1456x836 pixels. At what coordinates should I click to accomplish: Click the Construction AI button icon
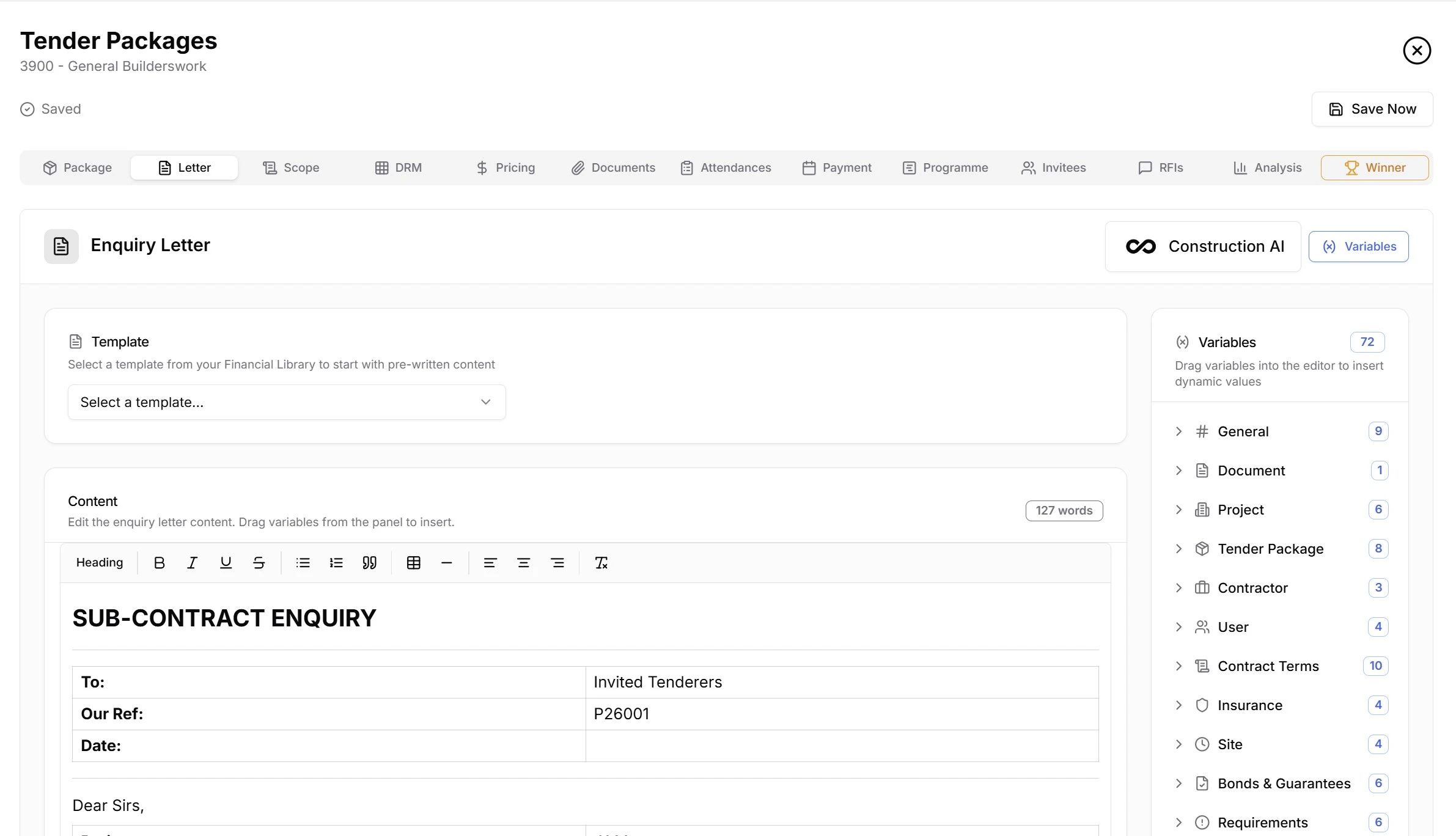point(1141,246)
